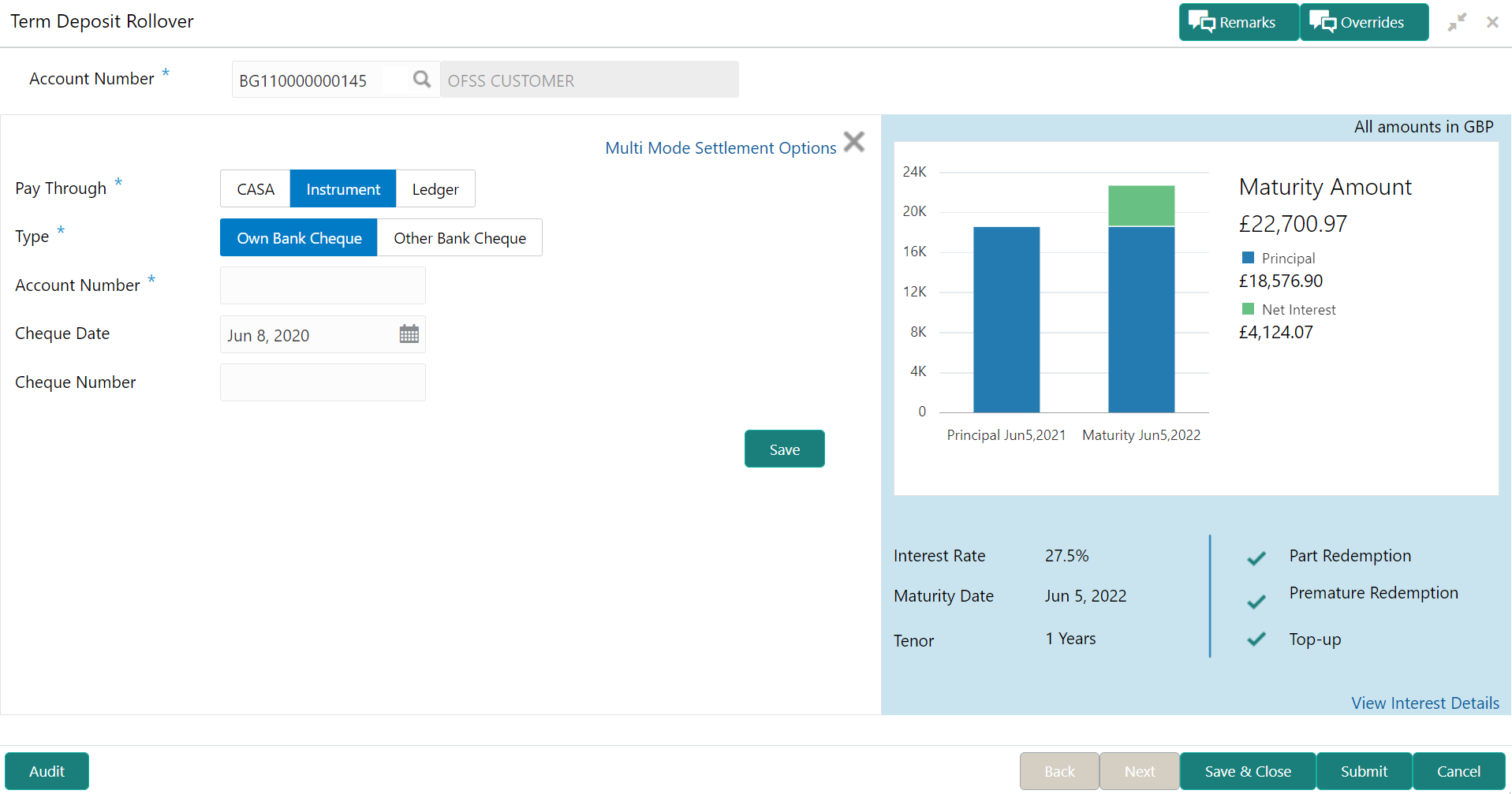1512x794 pixels.
Task: Click the Top-up label
Action: tap(1315, 639)
